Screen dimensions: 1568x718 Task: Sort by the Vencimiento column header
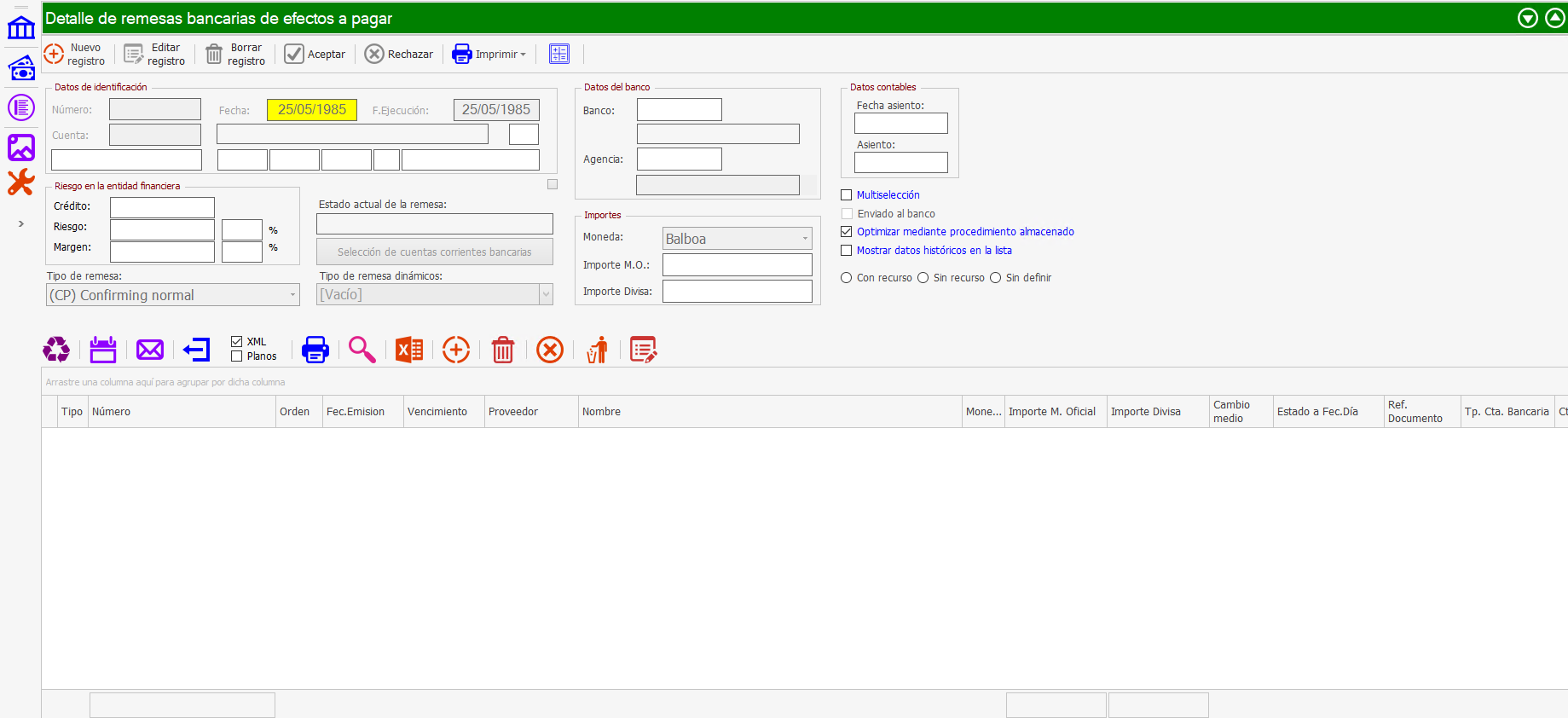[437, 412]
